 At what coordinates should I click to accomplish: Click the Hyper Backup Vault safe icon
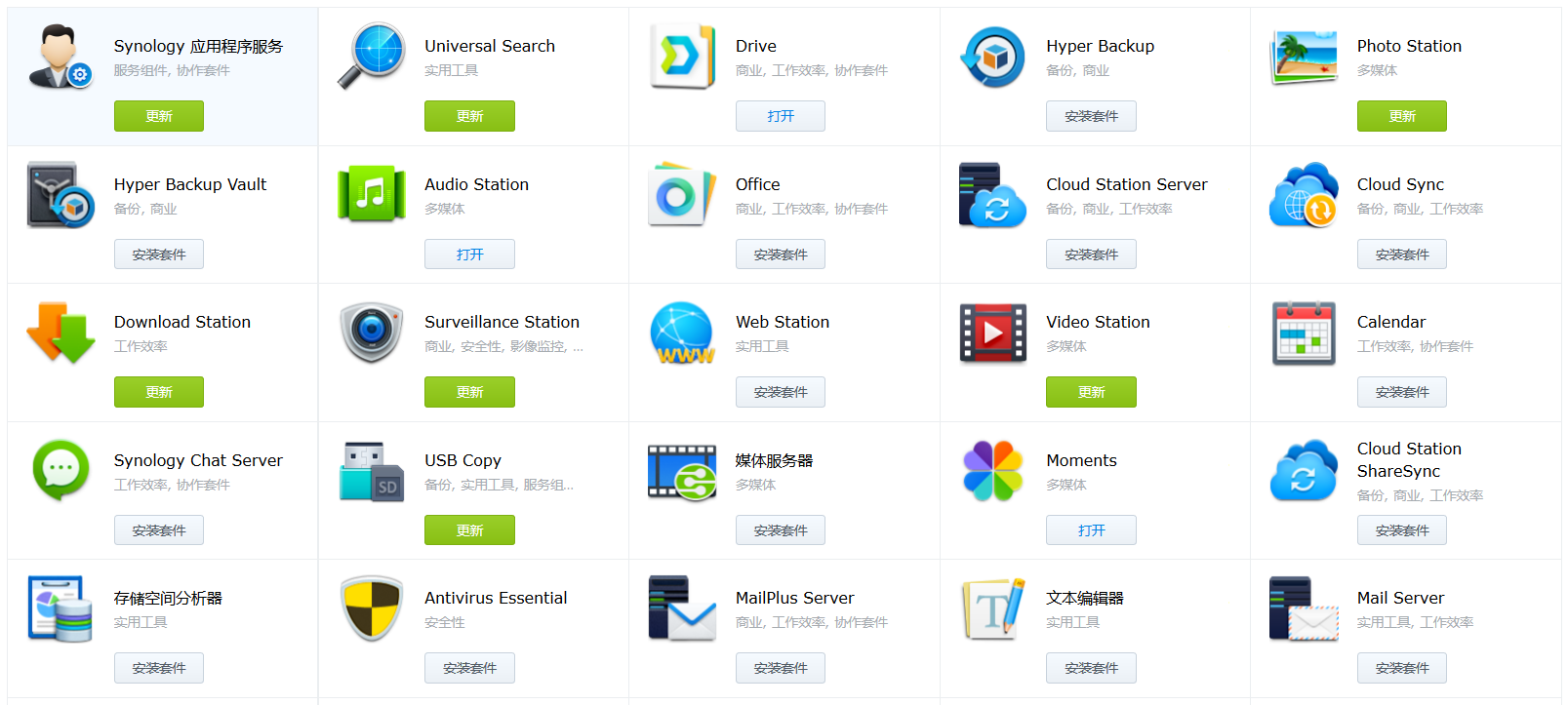(60, 195)
